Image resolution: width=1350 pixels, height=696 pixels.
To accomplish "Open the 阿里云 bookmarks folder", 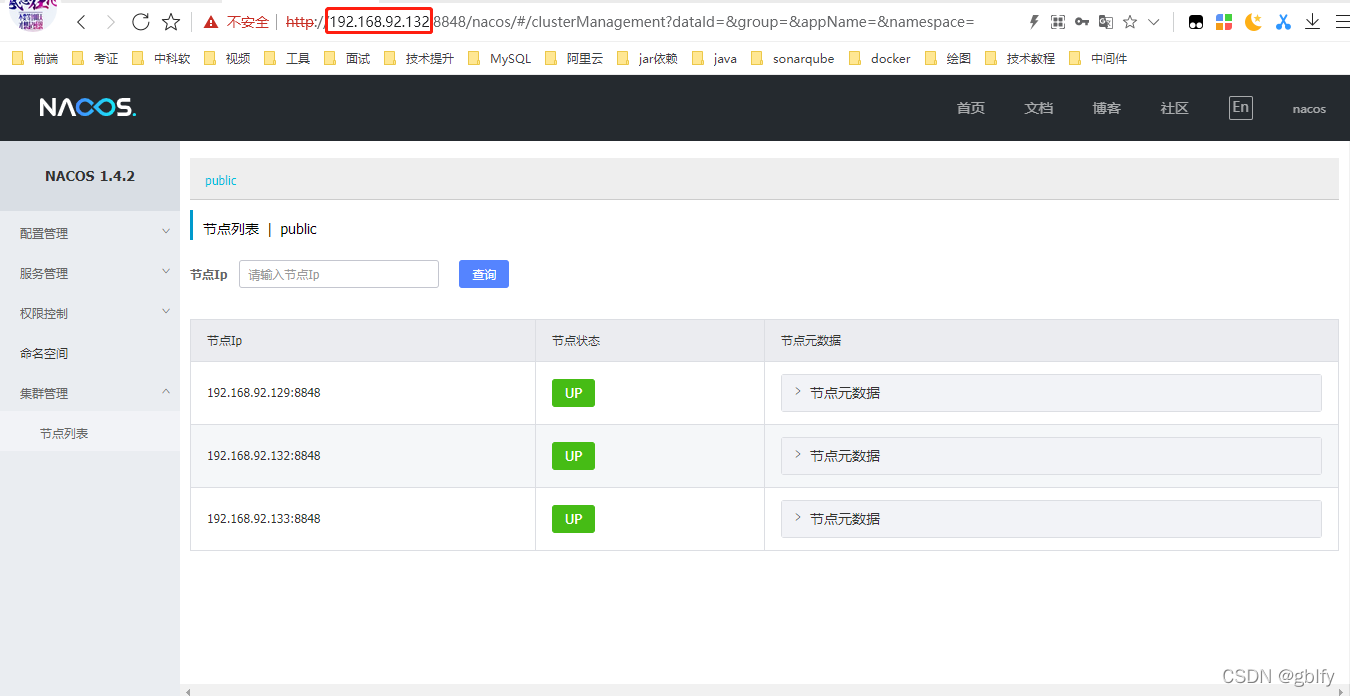I will click(574, 59).
